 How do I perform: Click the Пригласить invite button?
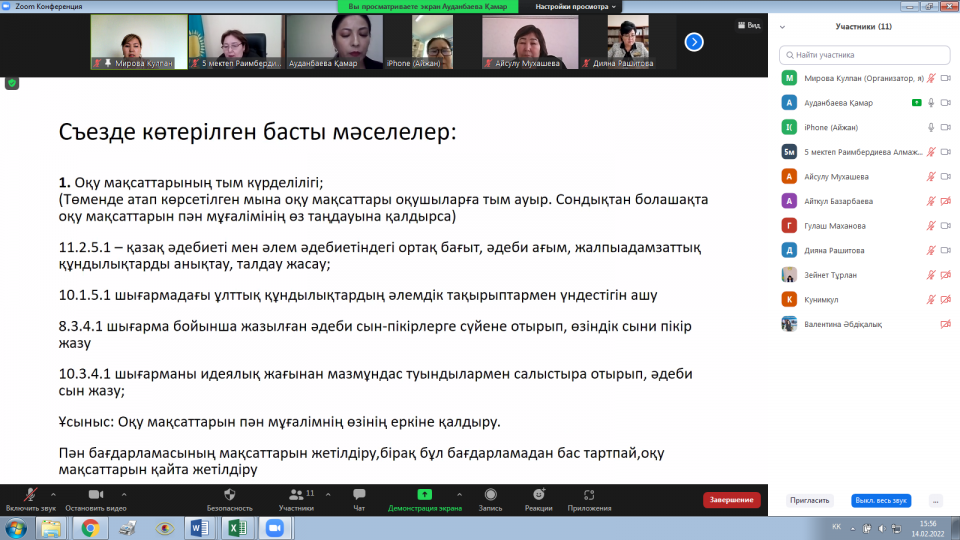pos(809,500)
